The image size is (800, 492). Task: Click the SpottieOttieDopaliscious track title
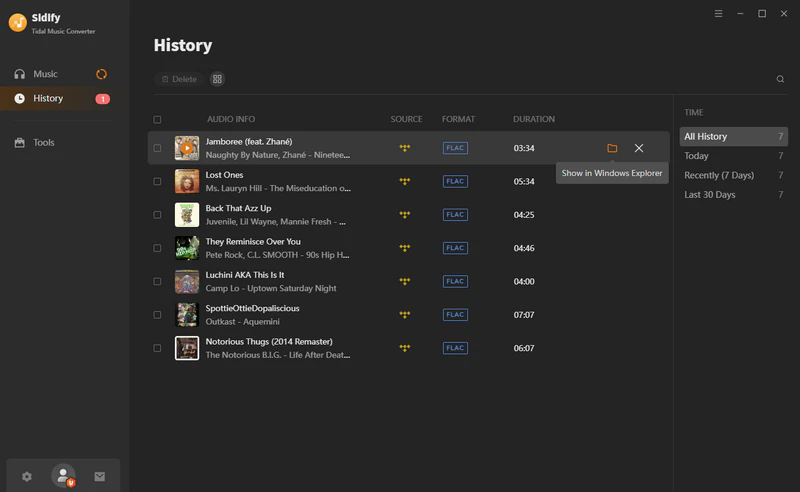[x=253, y=308]
